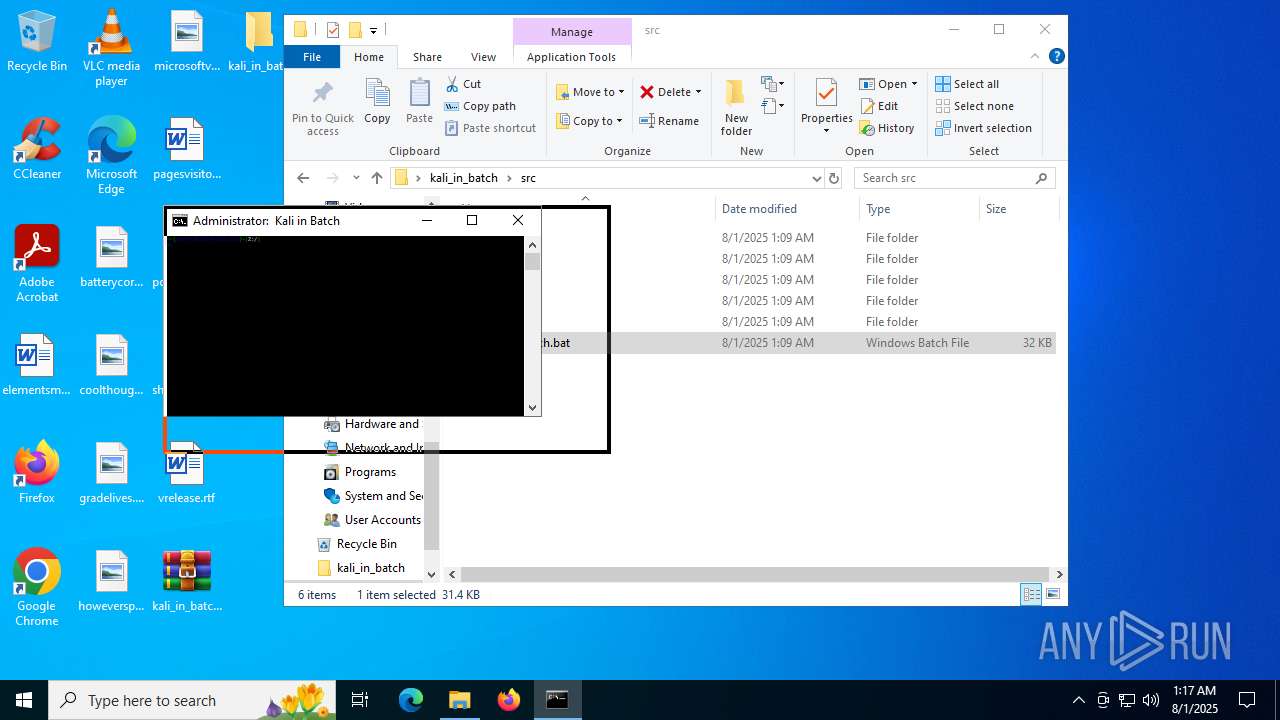Expand the Open button dropdown

pyautogui.click(x=913, y=84)
